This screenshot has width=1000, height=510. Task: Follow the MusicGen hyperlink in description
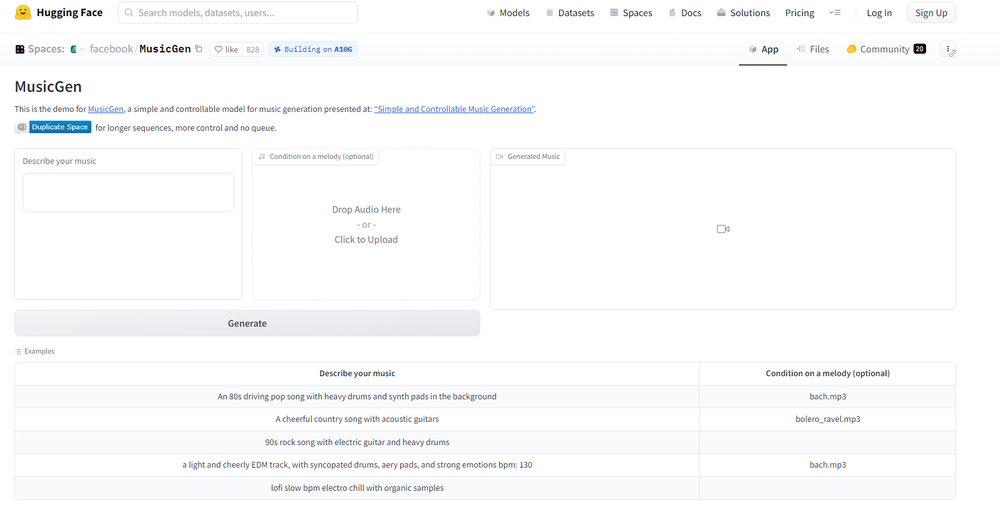[x=106, y=109]
